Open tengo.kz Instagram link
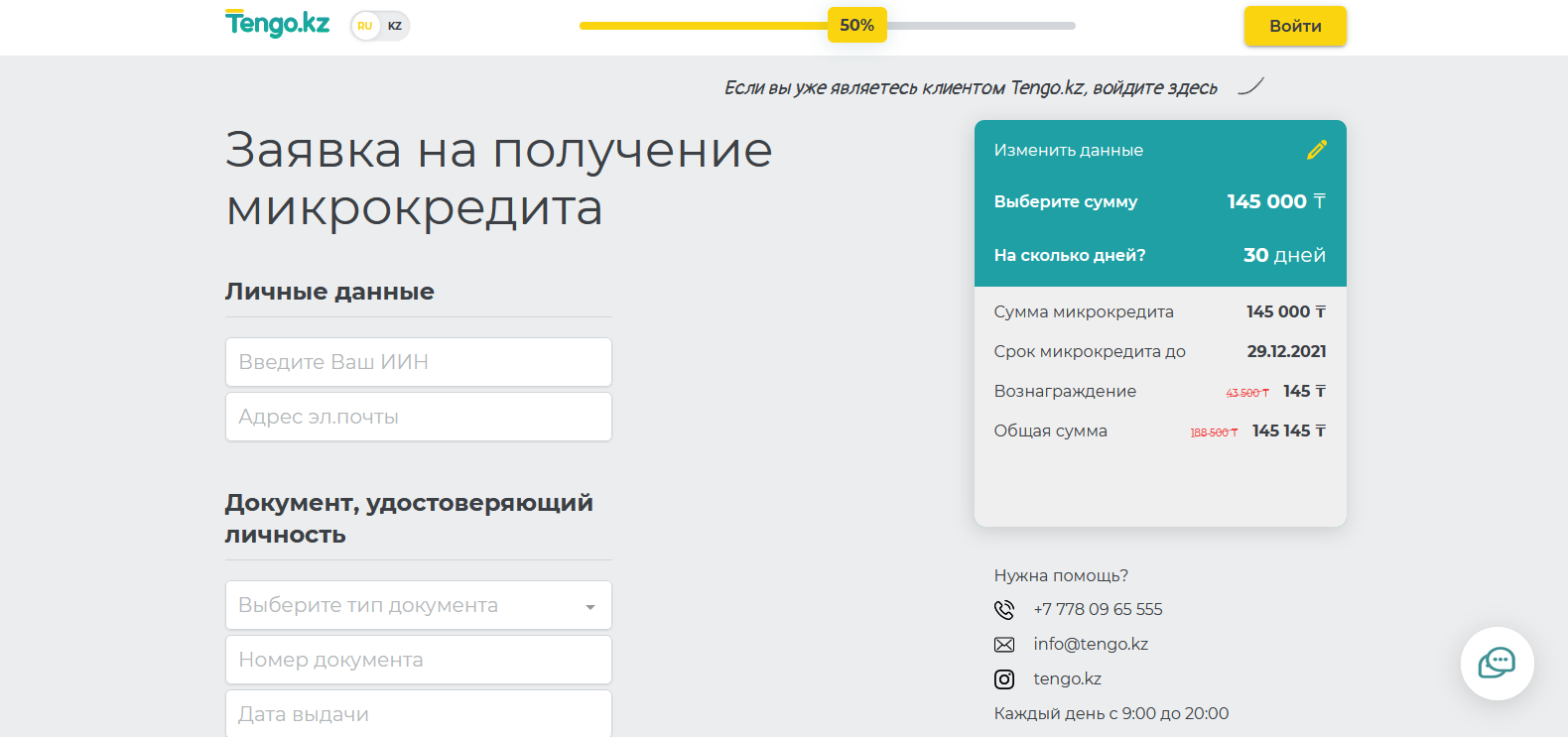Screen dimensions: 1568x737 [1067, 678]
